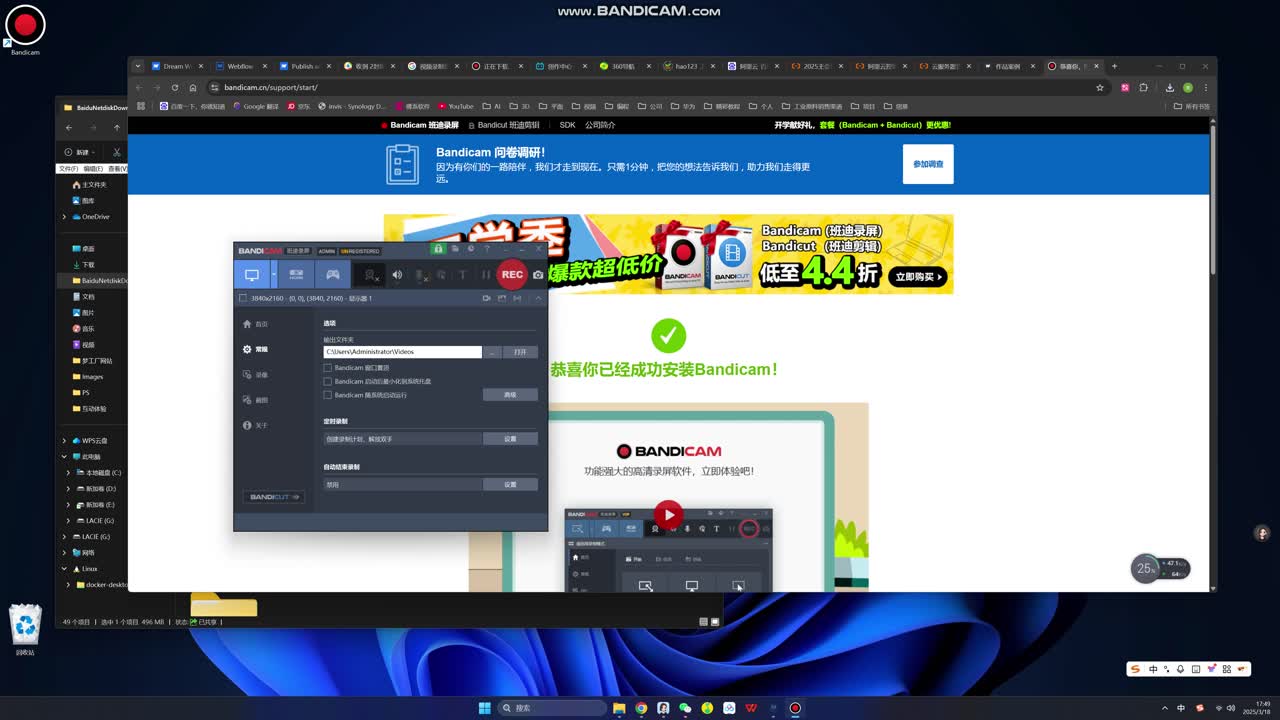Enable Bandicam window always on top checkbox

[x=327, y=368]
